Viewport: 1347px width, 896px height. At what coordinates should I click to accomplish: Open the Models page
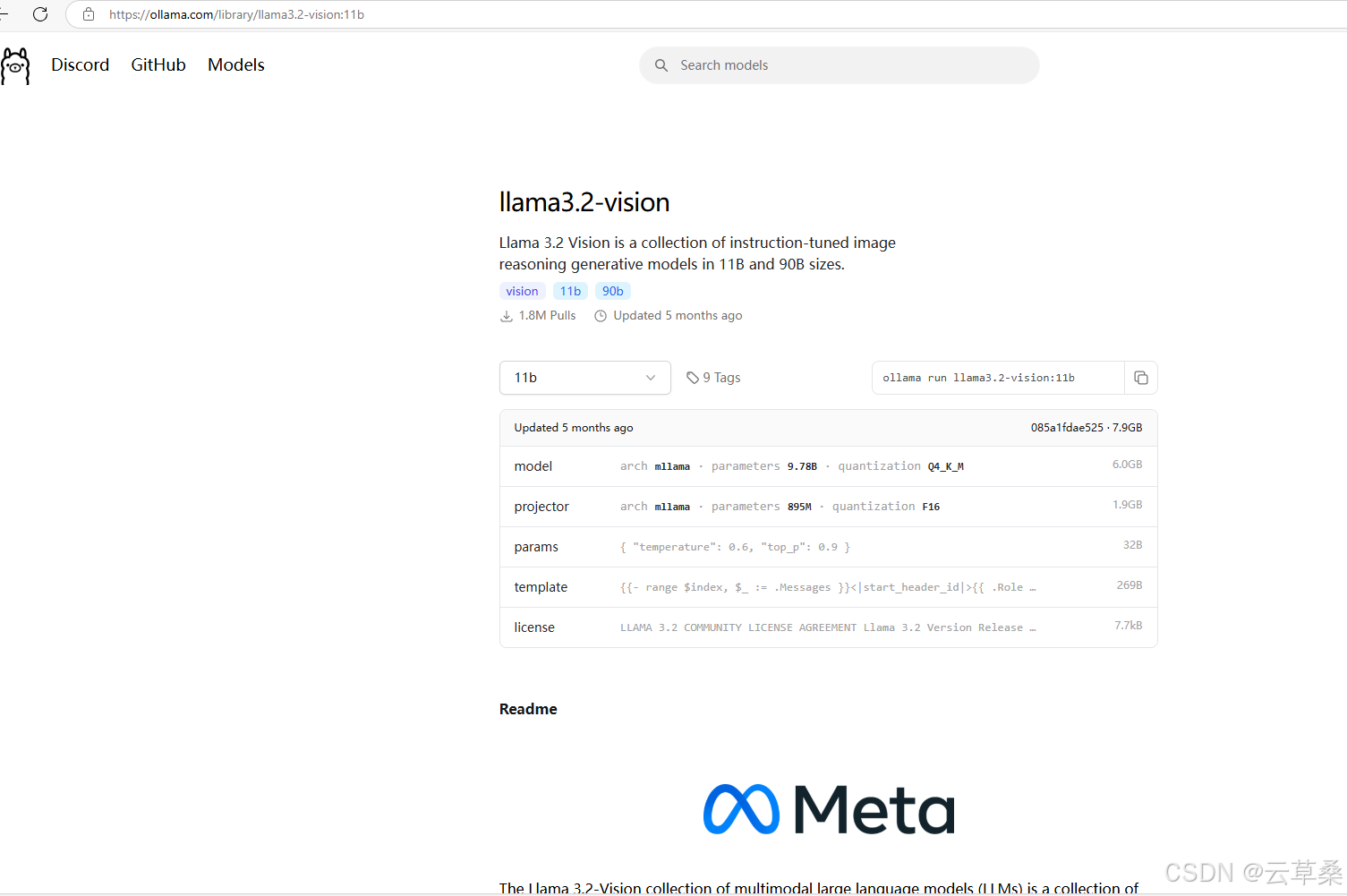click(236, 64)
